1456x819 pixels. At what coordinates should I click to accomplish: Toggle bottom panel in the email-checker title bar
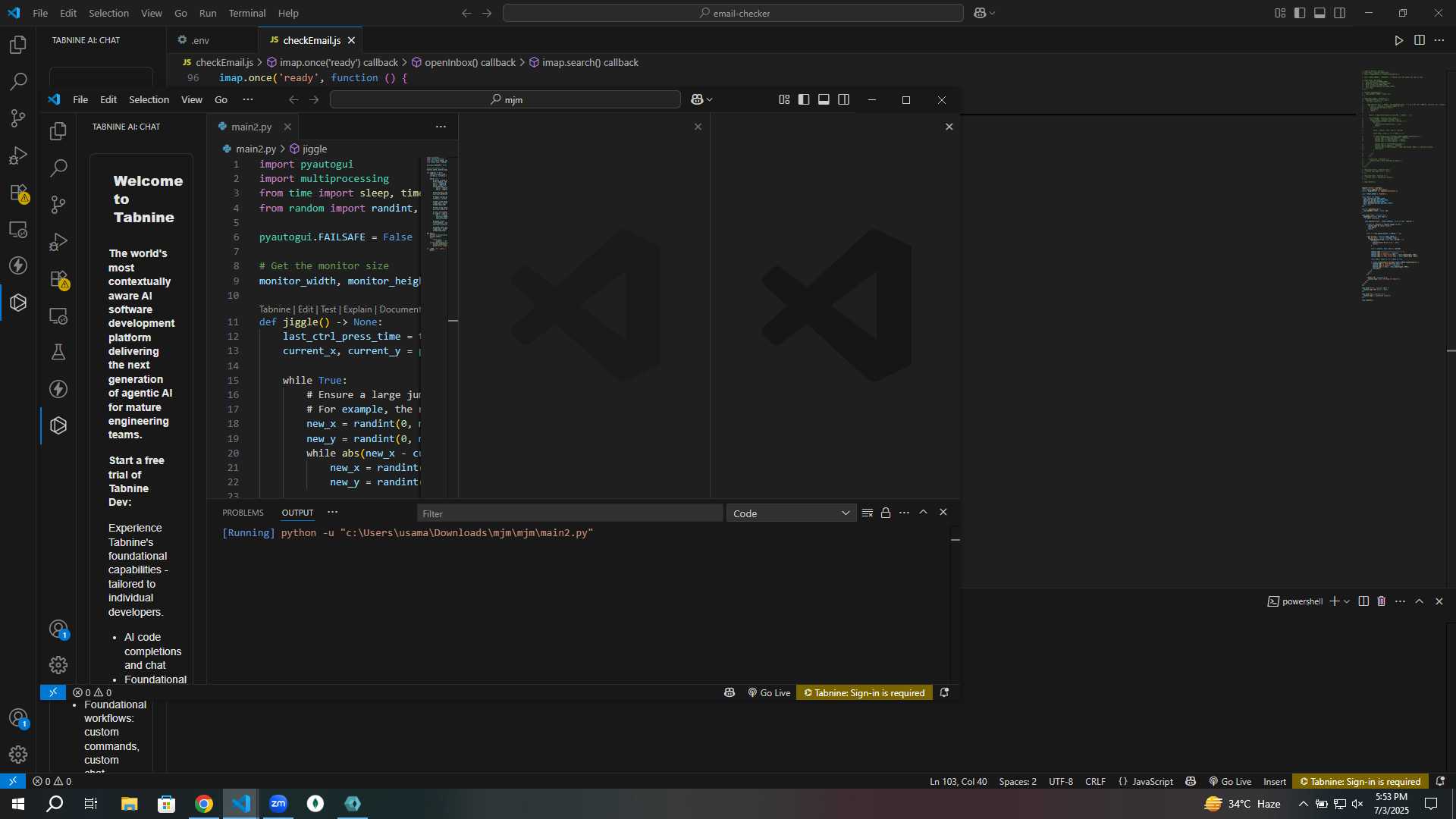[1319, 13]
